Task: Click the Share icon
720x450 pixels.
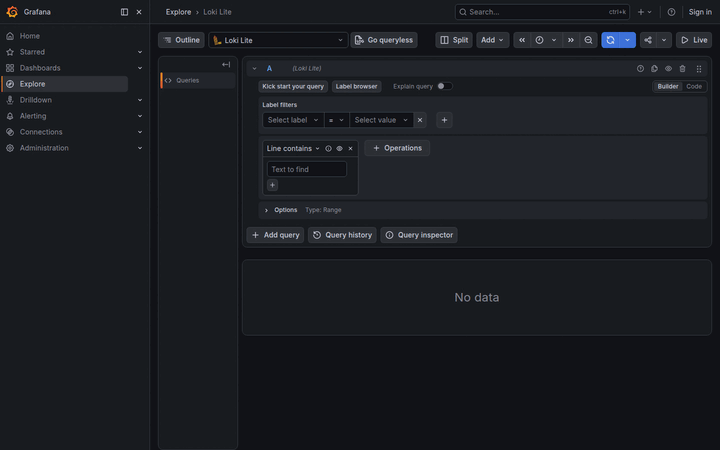Action: click(x=648, y=40)
